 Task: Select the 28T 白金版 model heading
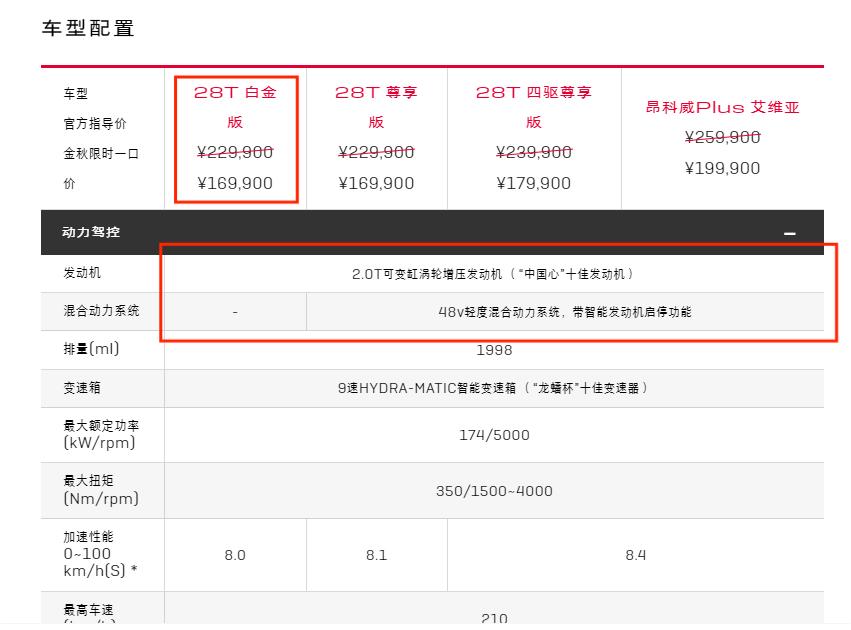[x=235, y=107]
